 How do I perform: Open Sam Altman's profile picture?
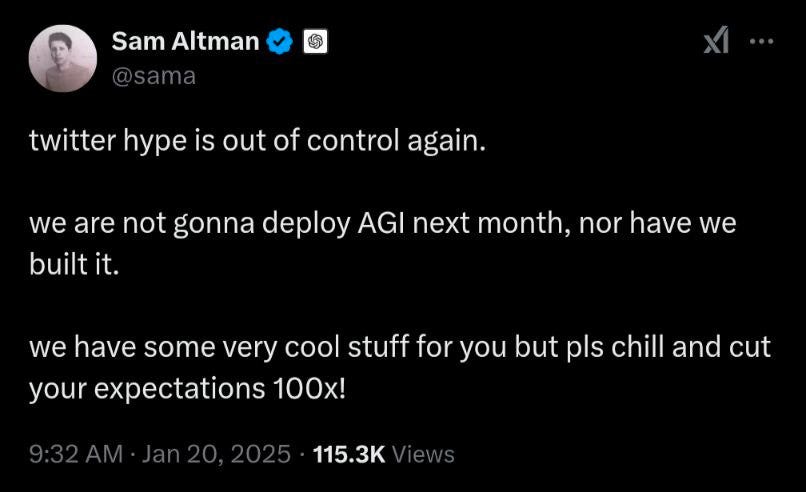(x=63, y=59)
